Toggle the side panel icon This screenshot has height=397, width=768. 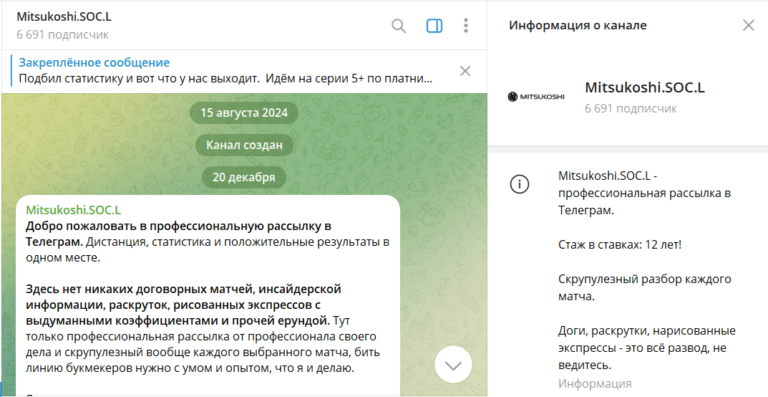point(434,26)
